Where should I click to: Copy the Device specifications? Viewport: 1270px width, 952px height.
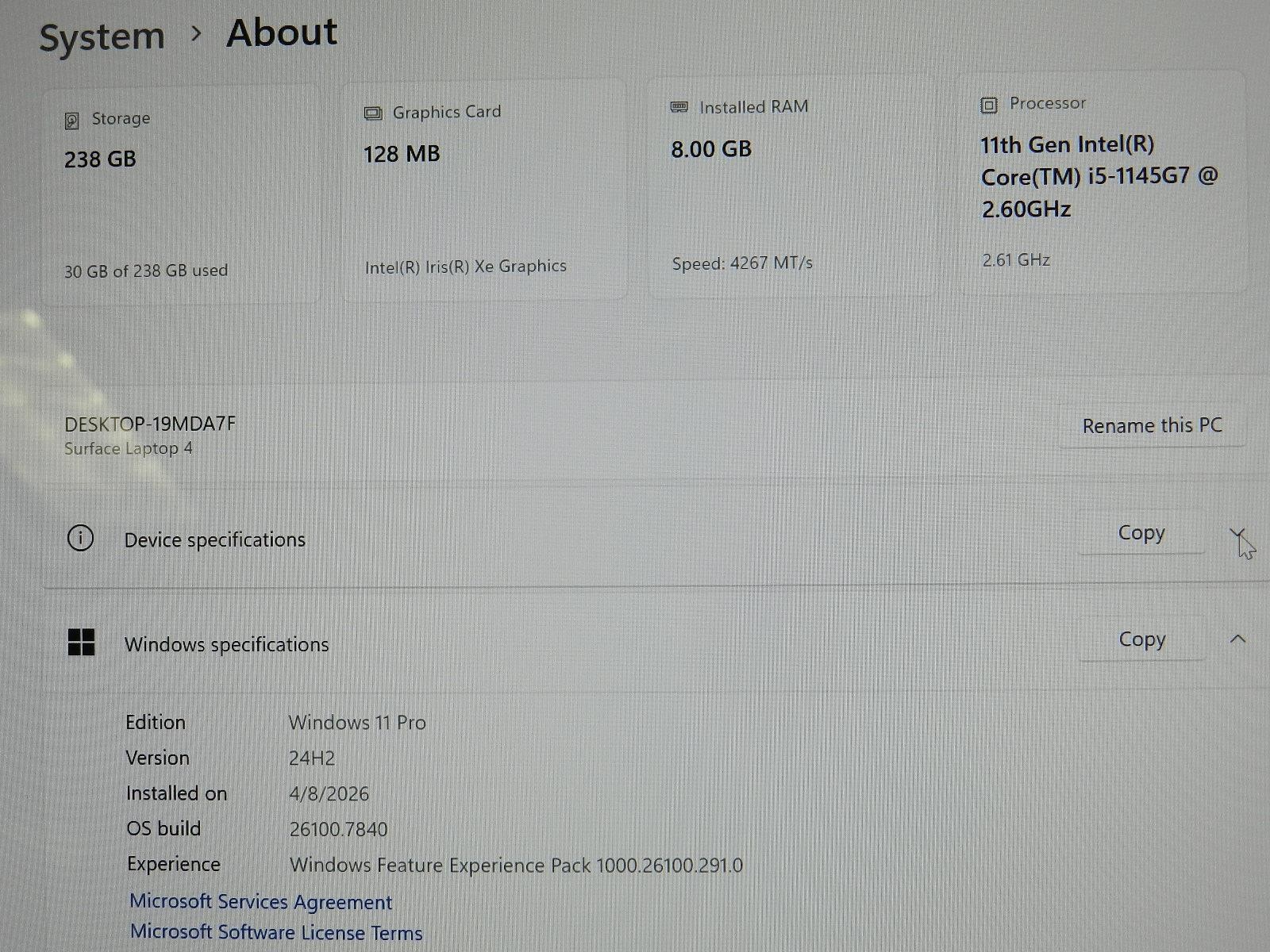[1141, 533]
